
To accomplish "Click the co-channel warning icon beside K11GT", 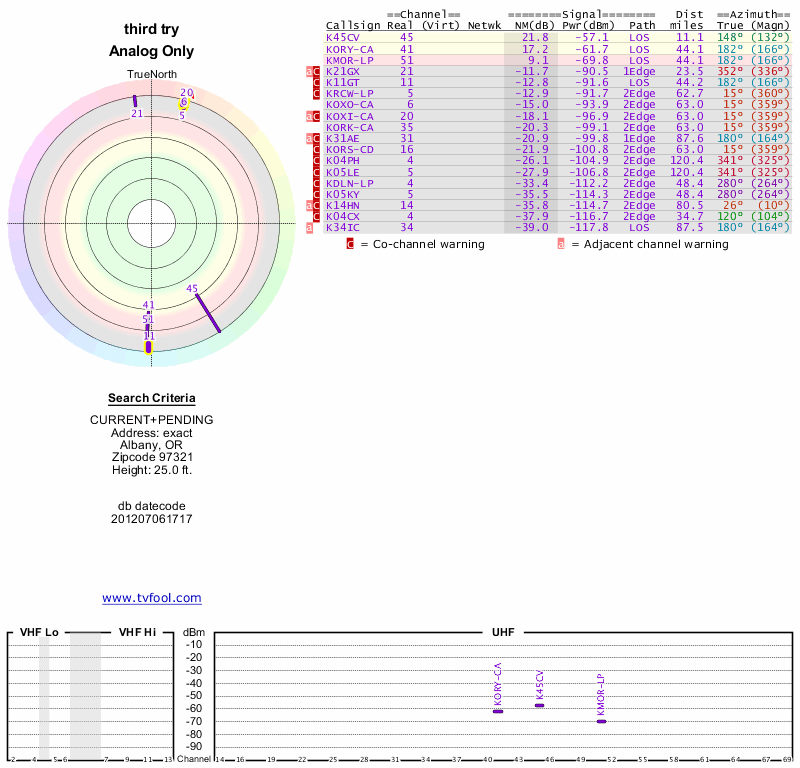I will pos(317,83).
